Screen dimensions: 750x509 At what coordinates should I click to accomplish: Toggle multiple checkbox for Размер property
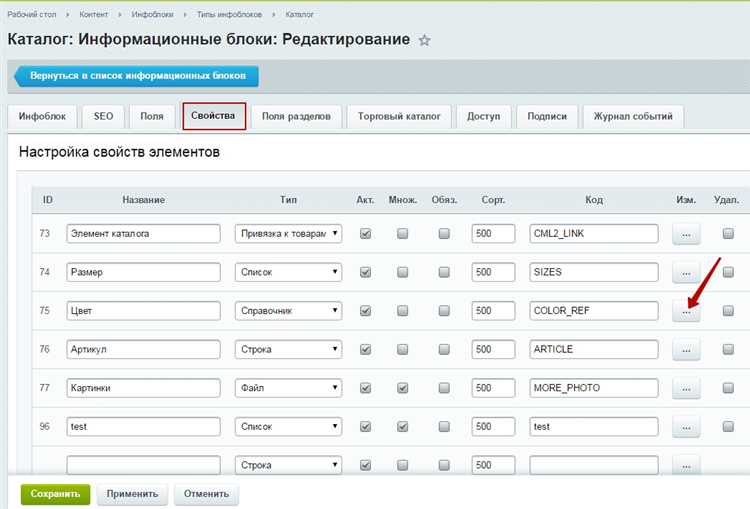click(x=403, y=272)
